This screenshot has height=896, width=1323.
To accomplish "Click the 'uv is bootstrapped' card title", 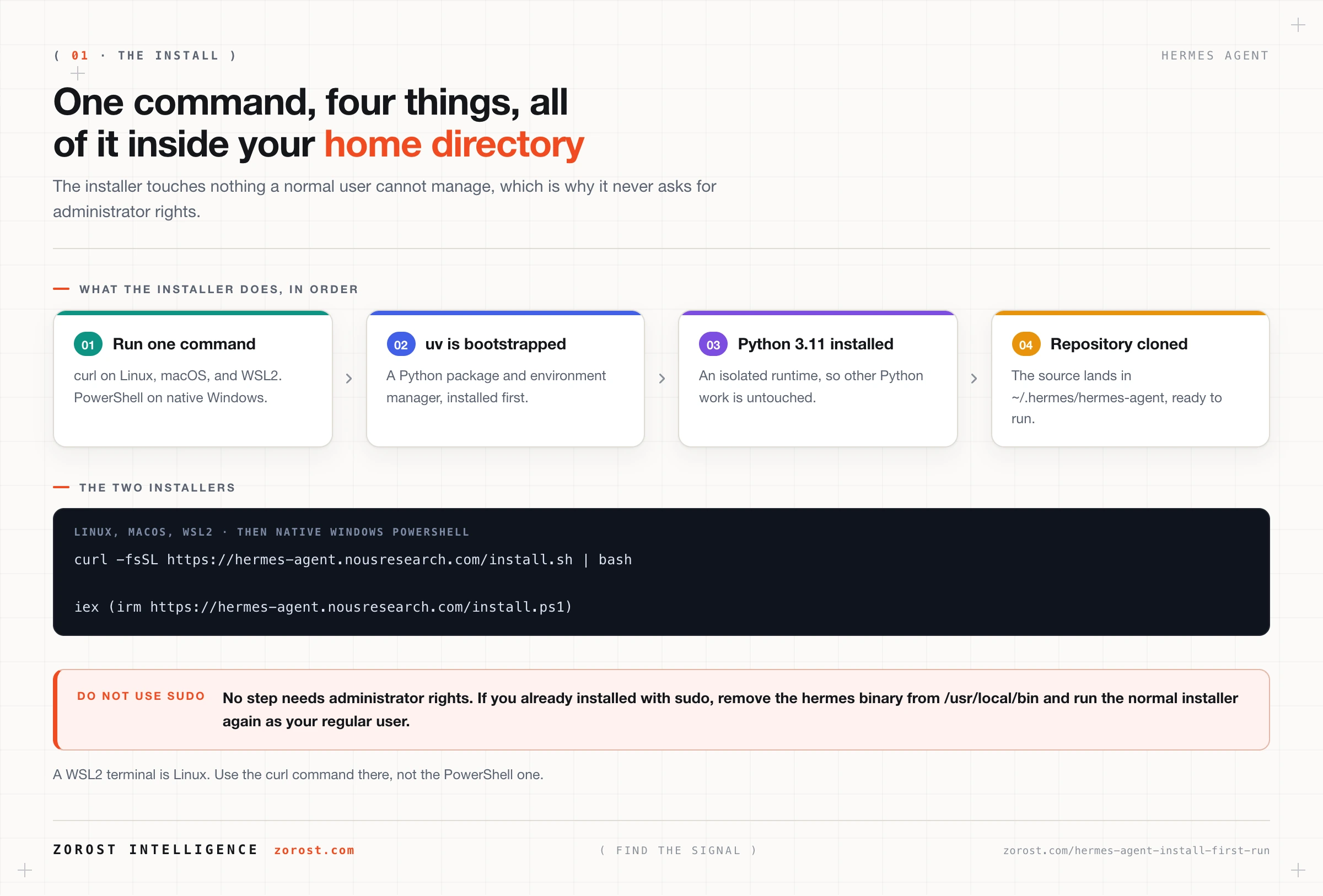I will pyautogui.click(x=495, y=344).
